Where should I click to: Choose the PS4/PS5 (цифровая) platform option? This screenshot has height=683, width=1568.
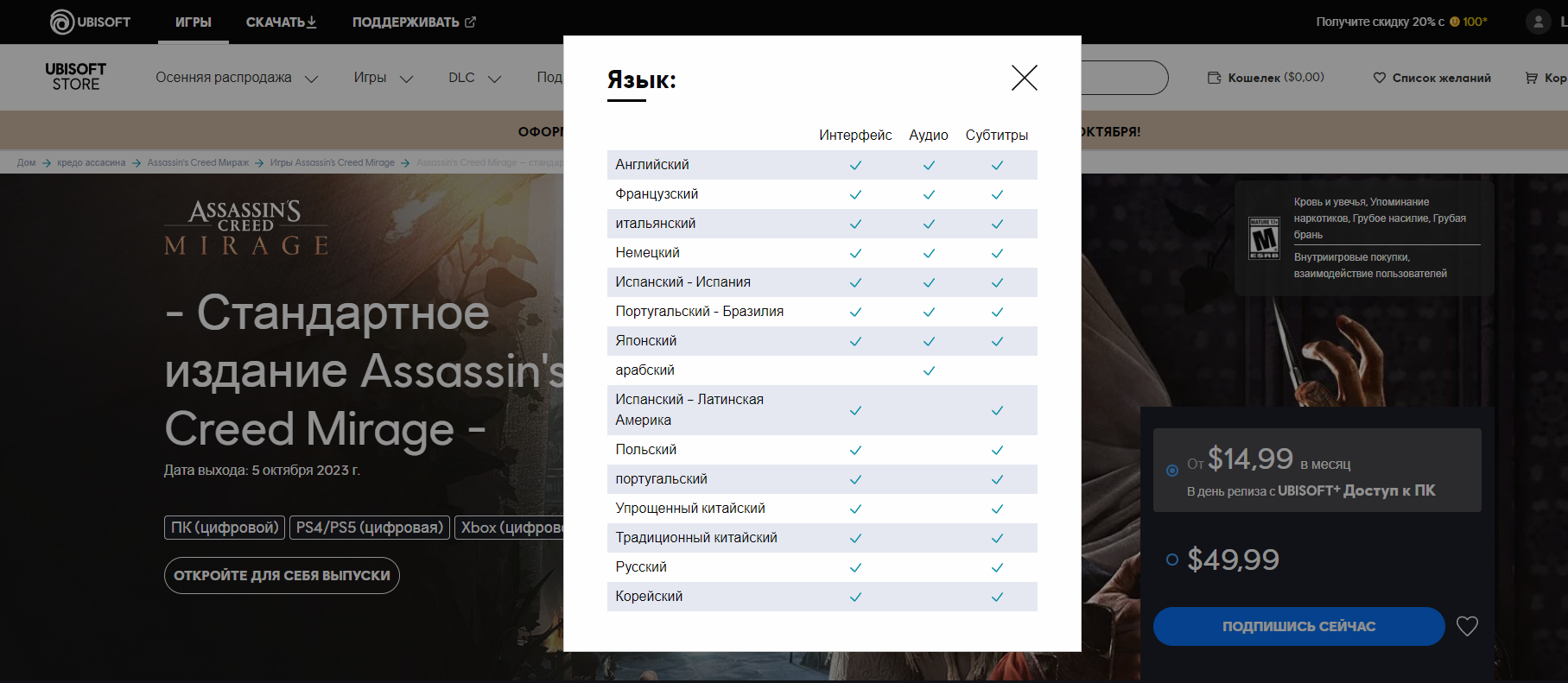click(x=369, y=528)
